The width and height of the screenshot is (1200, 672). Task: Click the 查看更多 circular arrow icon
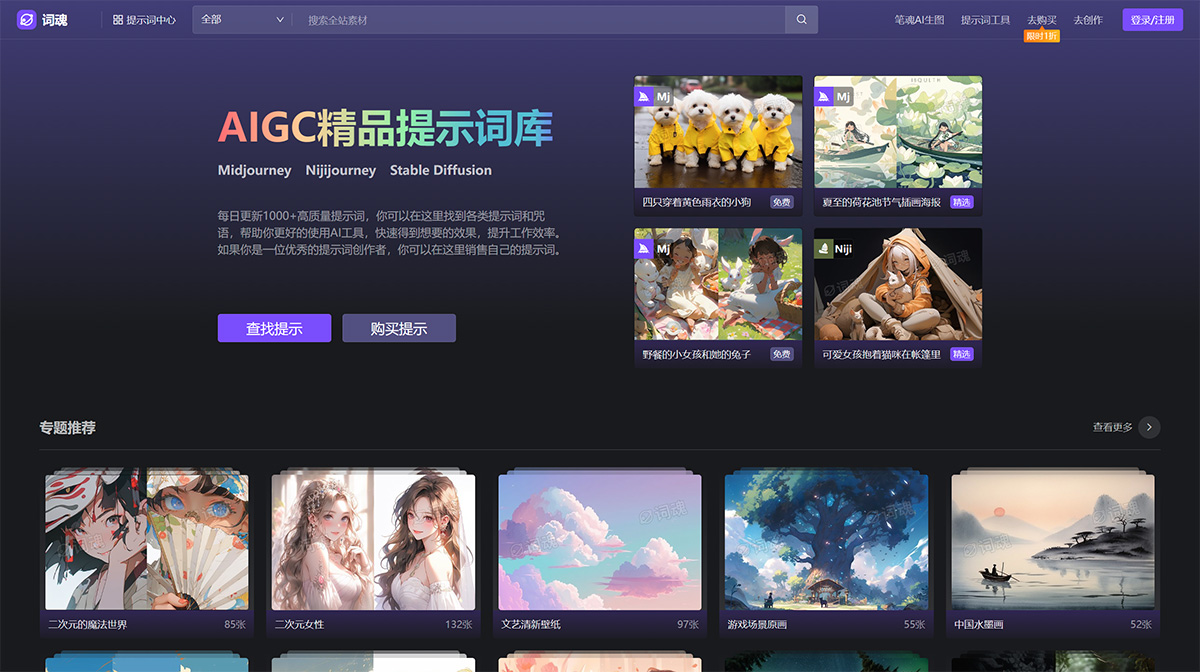[x=1148, y=427]
